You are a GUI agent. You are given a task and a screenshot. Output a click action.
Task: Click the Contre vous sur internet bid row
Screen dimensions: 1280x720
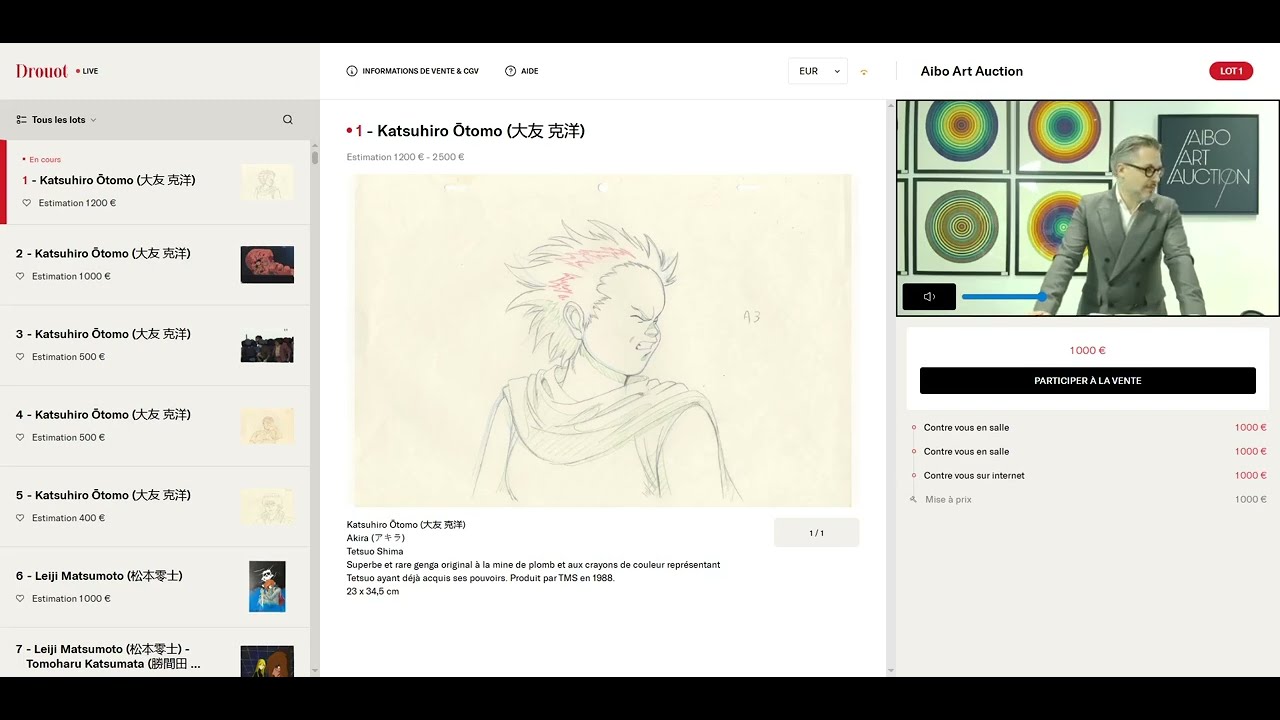point(1087,476)
